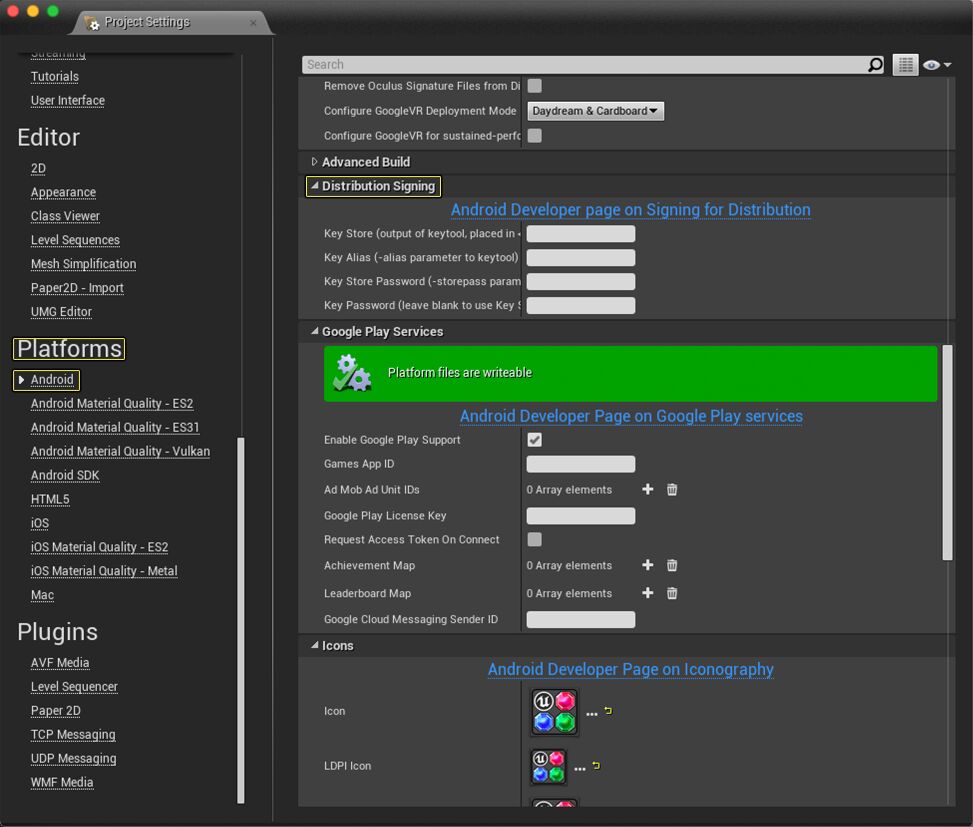Select the Project Settings tab
Screen dimensions: 973x827
click(x=146, y=22)
